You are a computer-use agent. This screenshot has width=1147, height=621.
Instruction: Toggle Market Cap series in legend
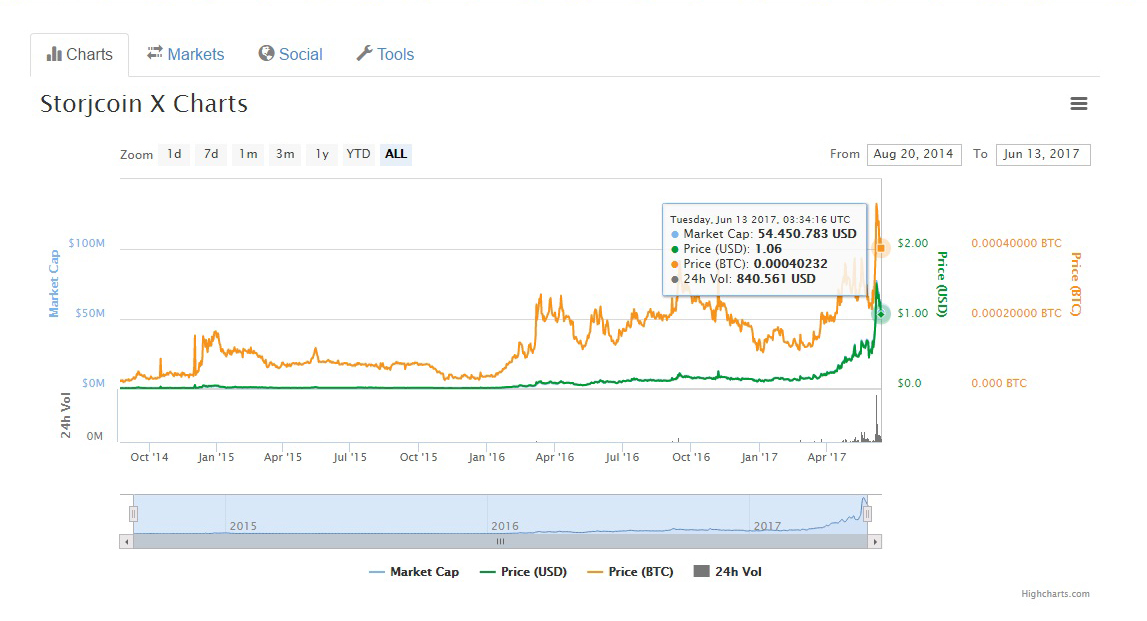point(414,572)
